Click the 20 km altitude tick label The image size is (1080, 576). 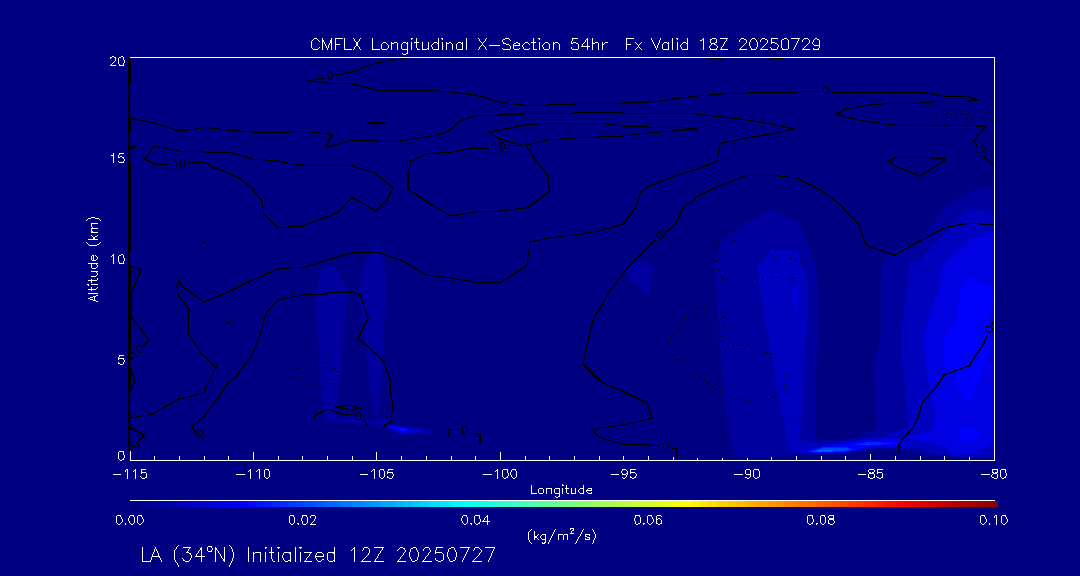(x=116, y=61)
